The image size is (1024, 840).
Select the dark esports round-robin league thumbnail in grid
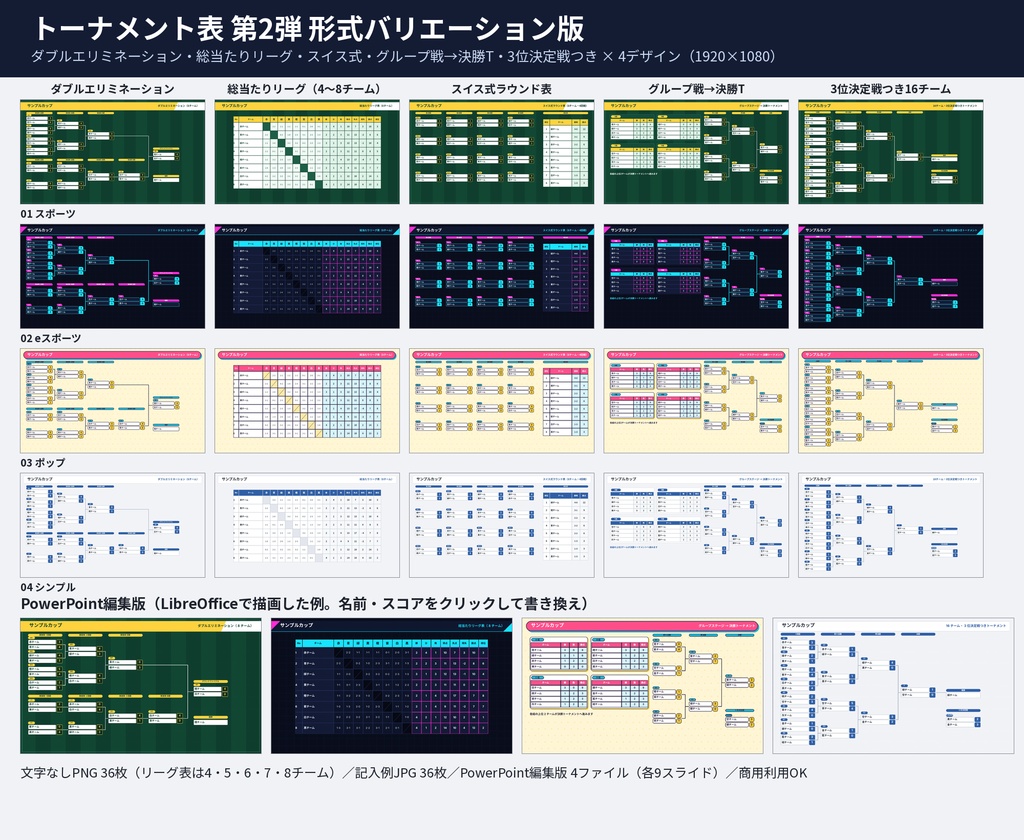point(307,276)
